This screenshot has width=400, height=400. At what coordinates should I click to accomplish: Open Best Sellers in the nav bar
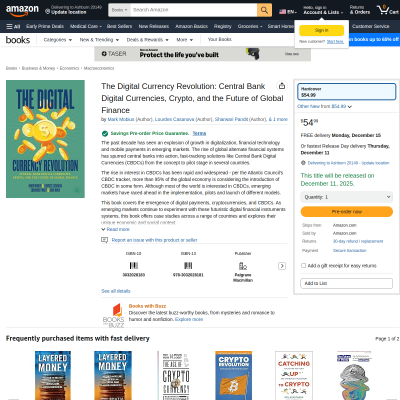coord(119,26)
